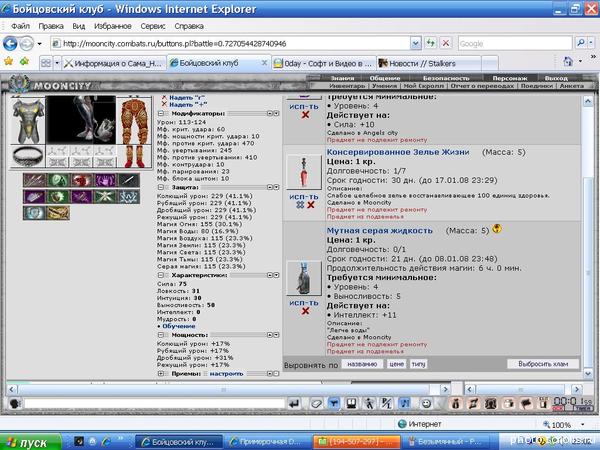Click the flag icon in bottom bar
Image resolution: width=600 pixels, height=450 pixels.
[x=527, y=403]
